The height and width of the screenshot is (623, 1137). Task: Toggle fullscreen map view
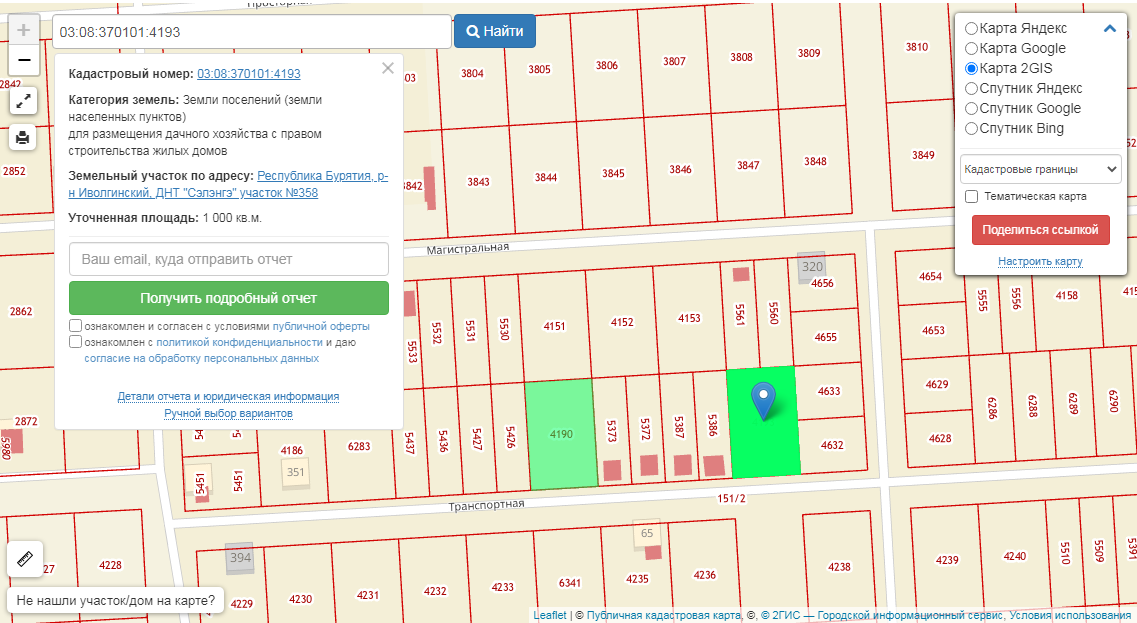tap(23, 100)
